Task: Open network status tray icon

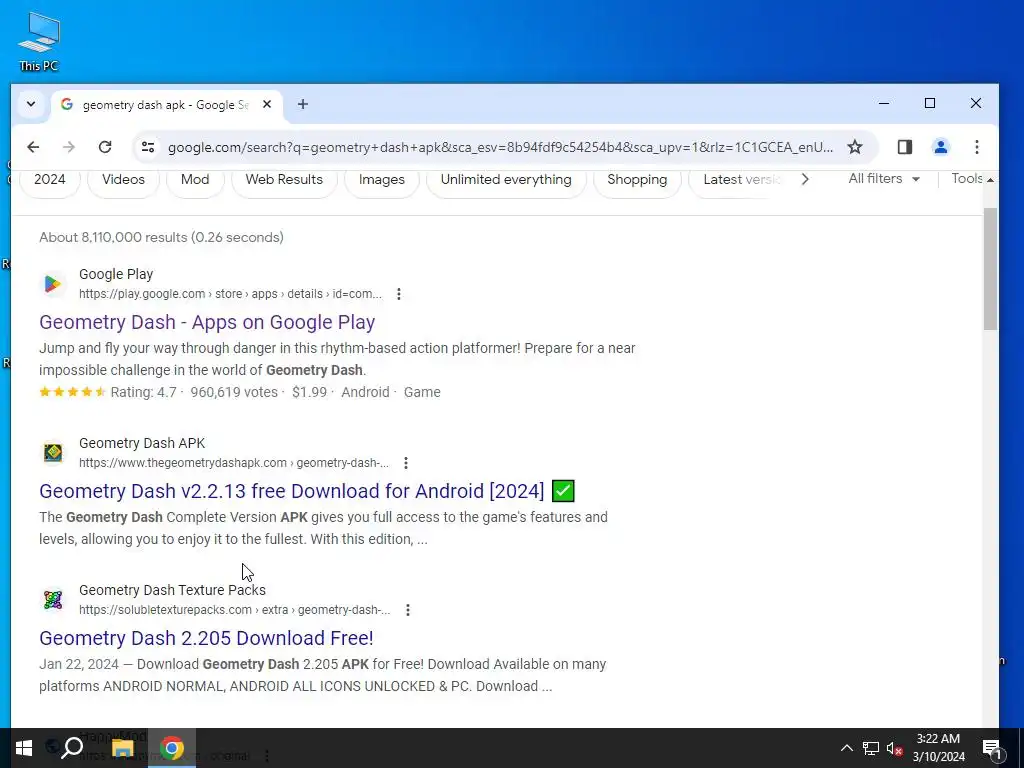Action: click(x=871, y=748)
